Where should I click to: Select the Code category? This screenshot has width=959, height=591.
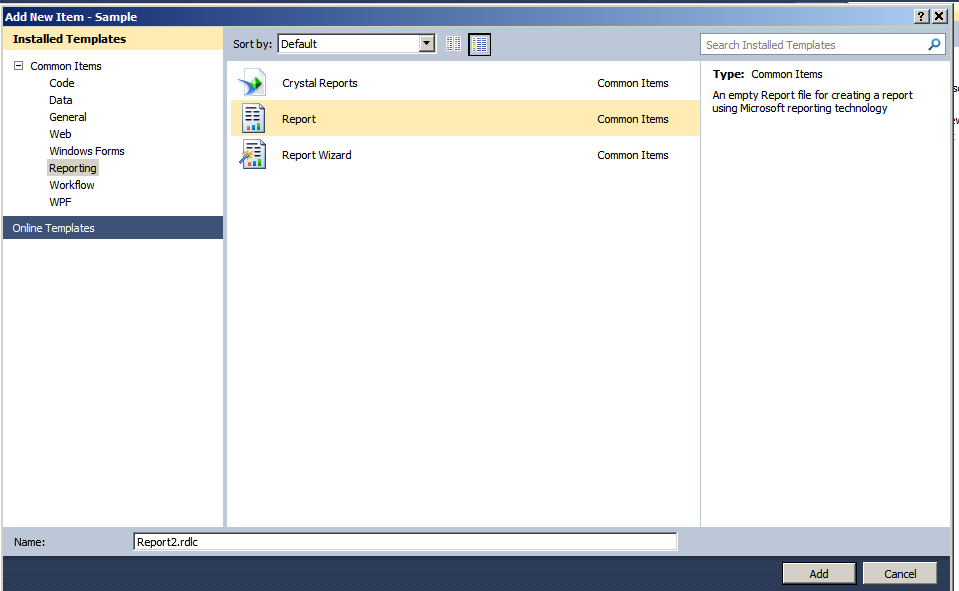62,83
